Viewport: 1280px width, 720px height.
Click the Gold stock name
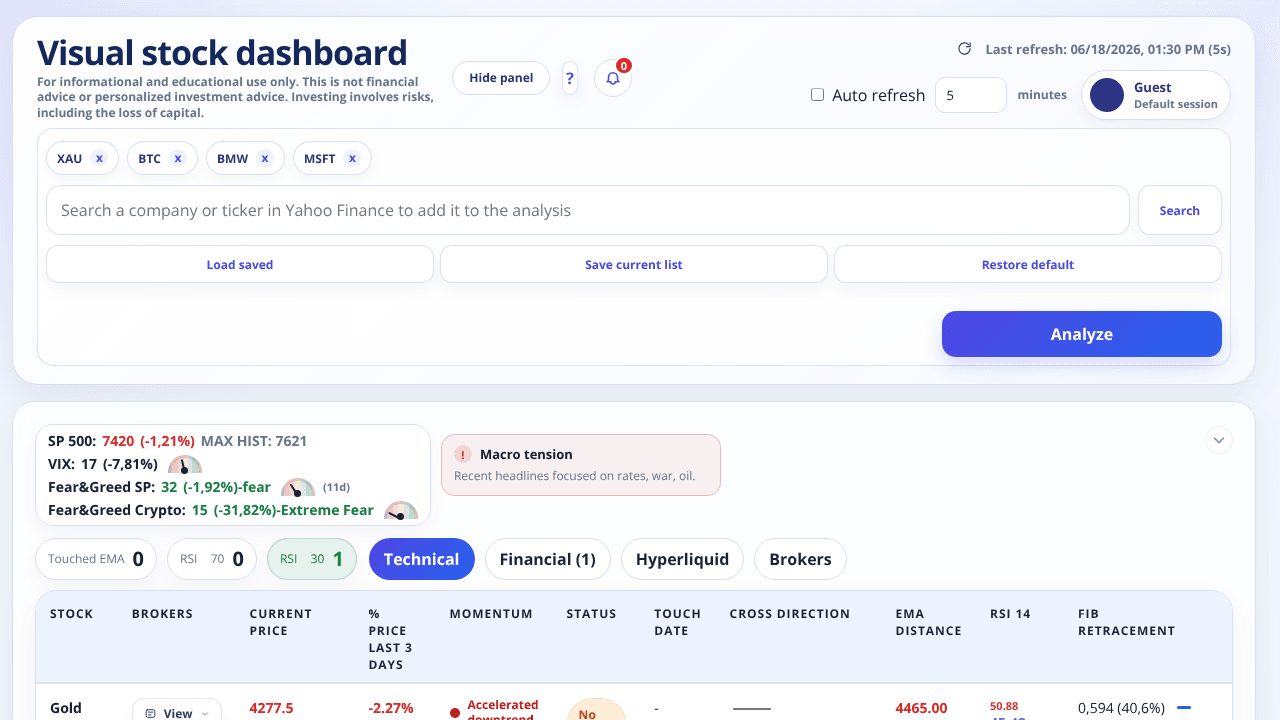(66, 708)
